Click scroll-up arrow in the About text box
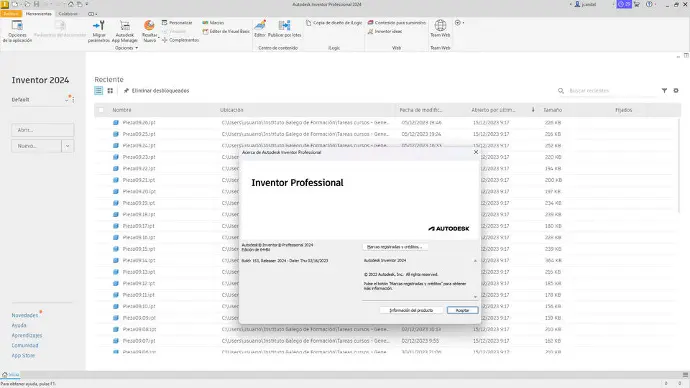Screen dimensions: 690x388 point(475,261)
